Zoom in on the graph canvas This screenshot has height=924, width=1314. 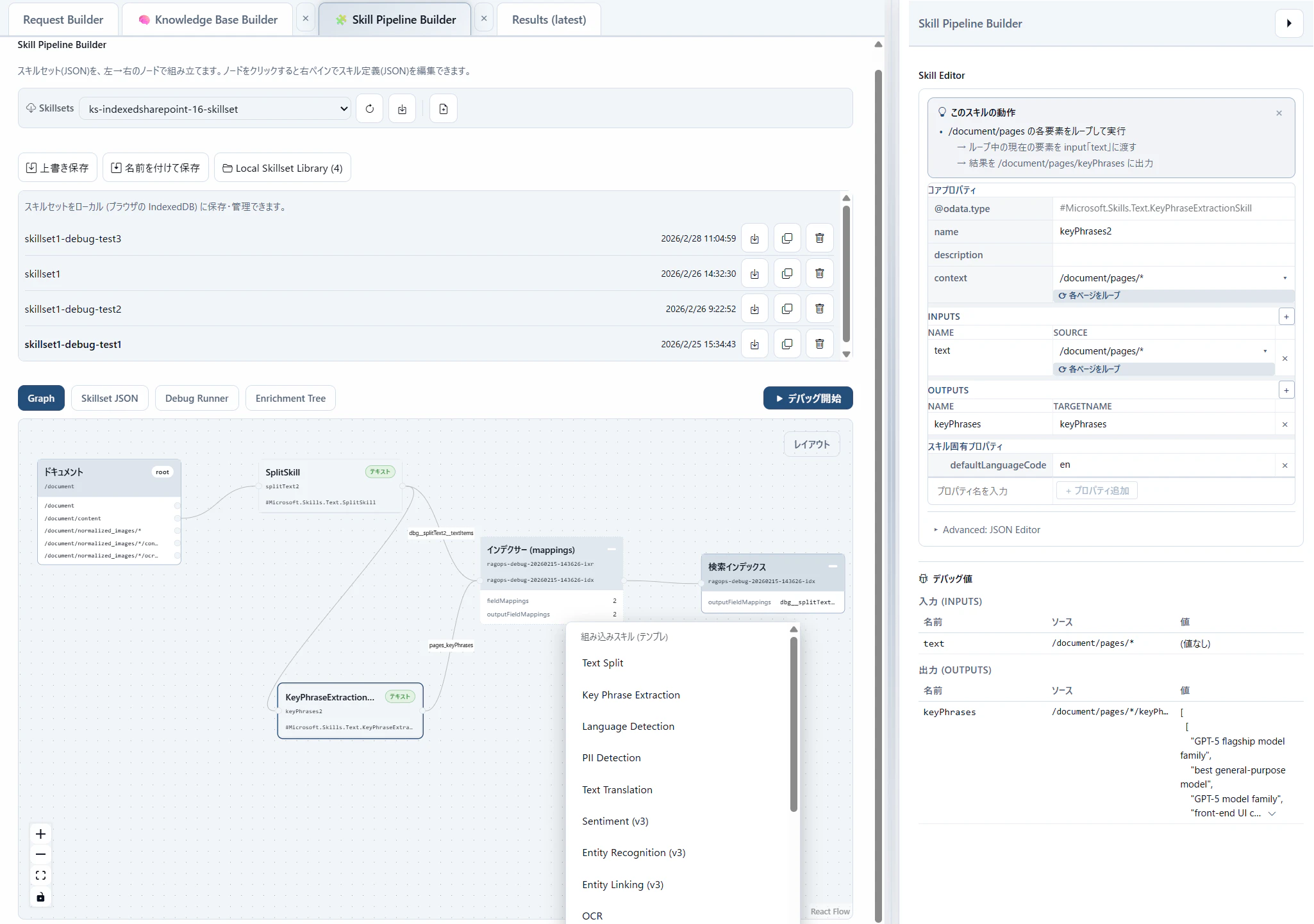tap(40, 834)
